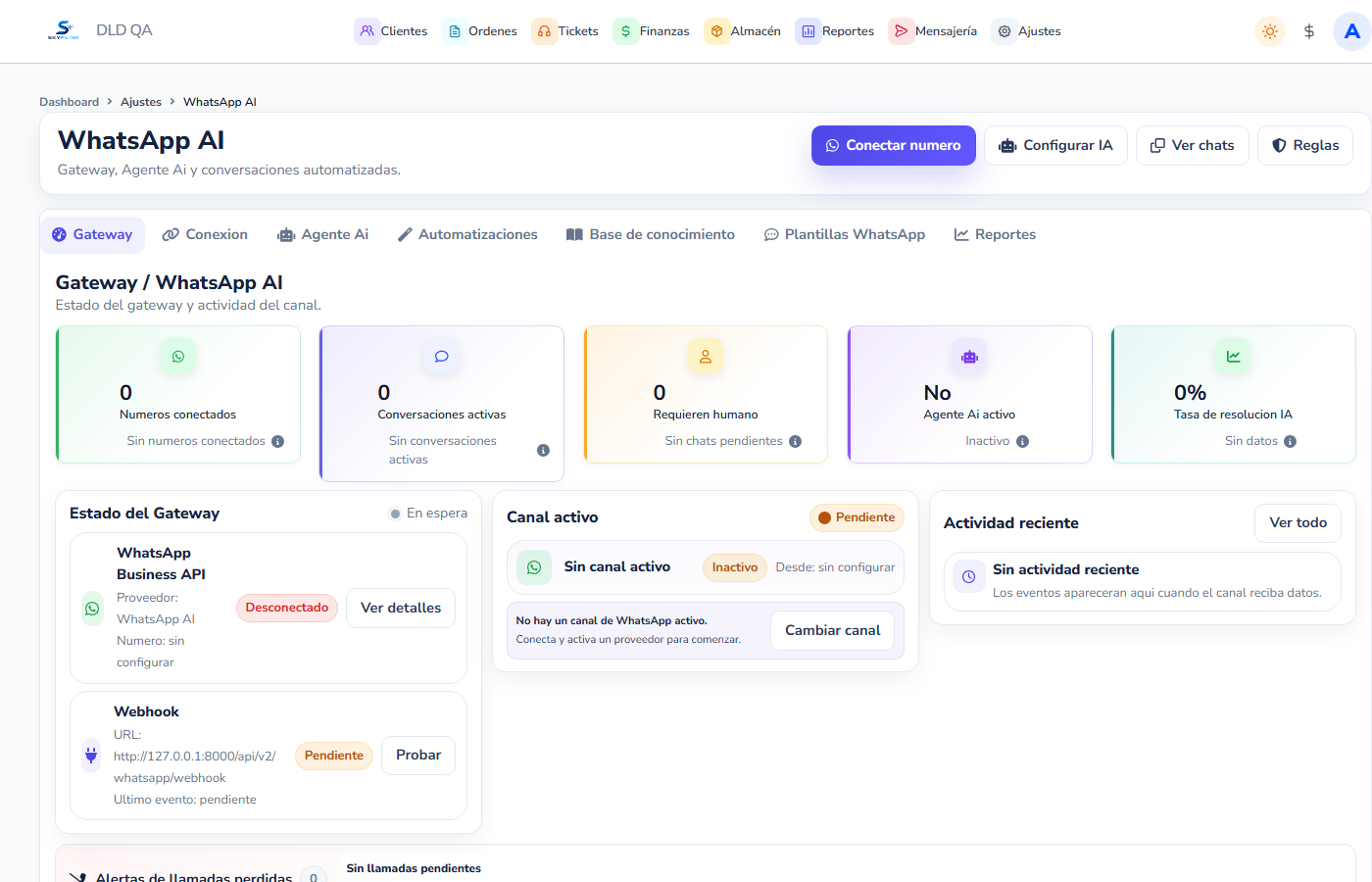Click WhatsApp icon next to Sin canal activo
This screenshot has height=882, width=1372.
click(x=534, y=567)
